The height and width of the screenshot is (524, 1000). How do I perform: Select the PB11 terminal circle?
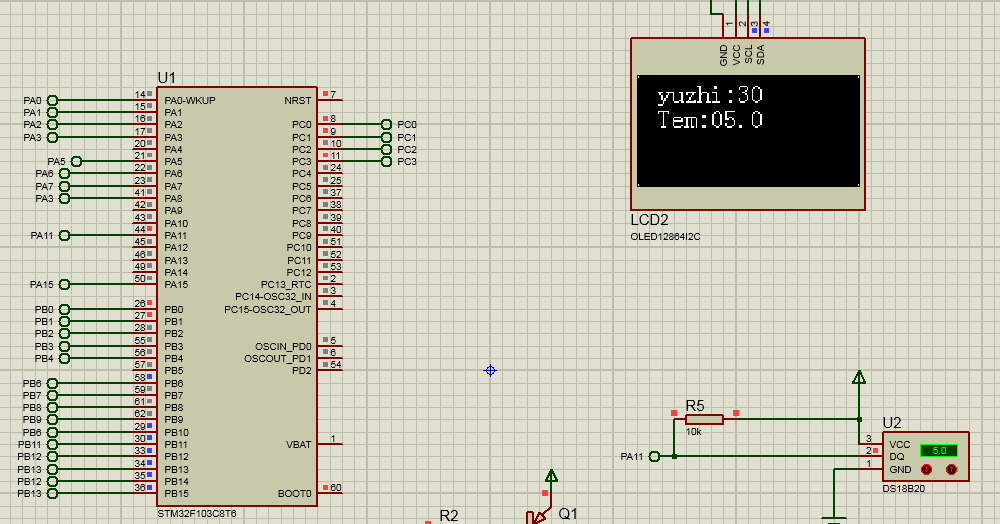pos(52,444)
